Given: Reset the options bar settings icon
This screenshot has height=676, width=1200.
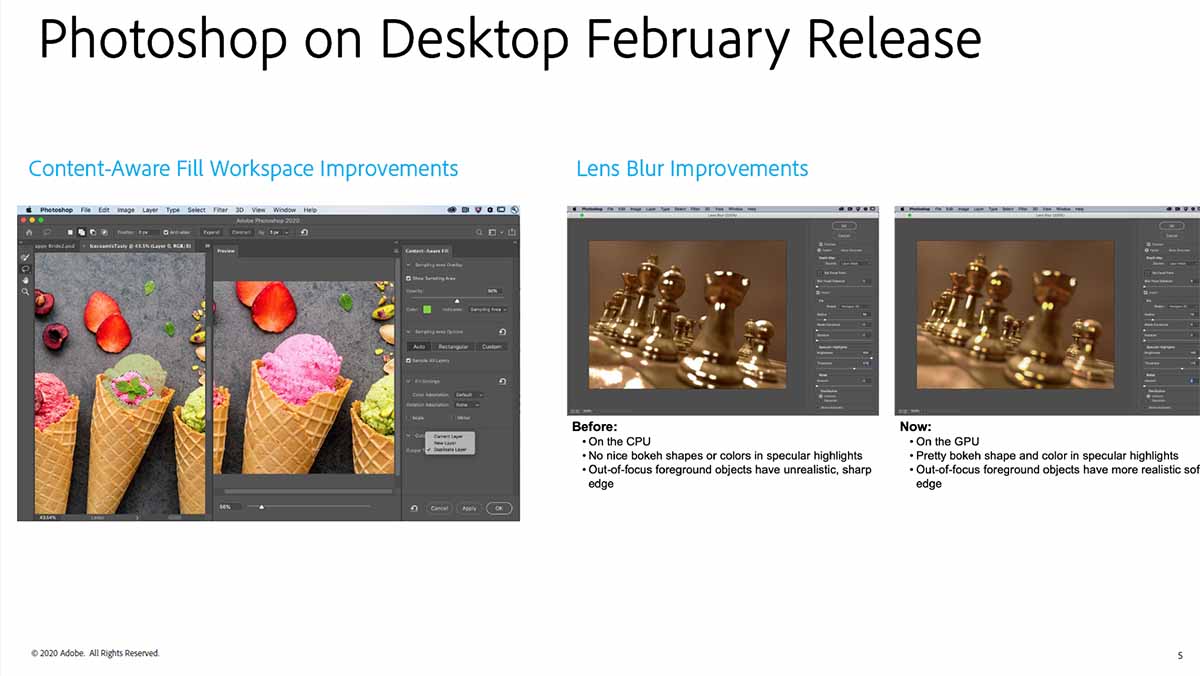Looking at the screenshot, I should pos(304,232).
